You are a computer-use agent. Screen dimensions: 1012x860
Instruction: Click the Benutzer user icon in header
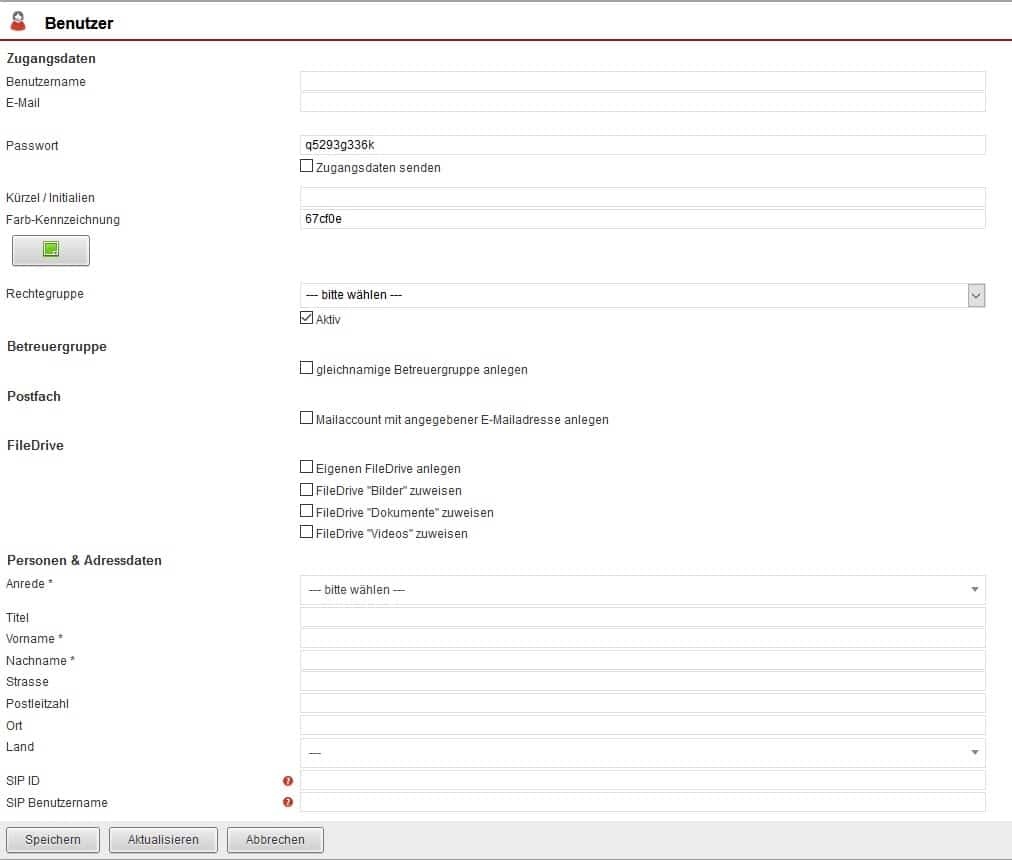point(18,21)
